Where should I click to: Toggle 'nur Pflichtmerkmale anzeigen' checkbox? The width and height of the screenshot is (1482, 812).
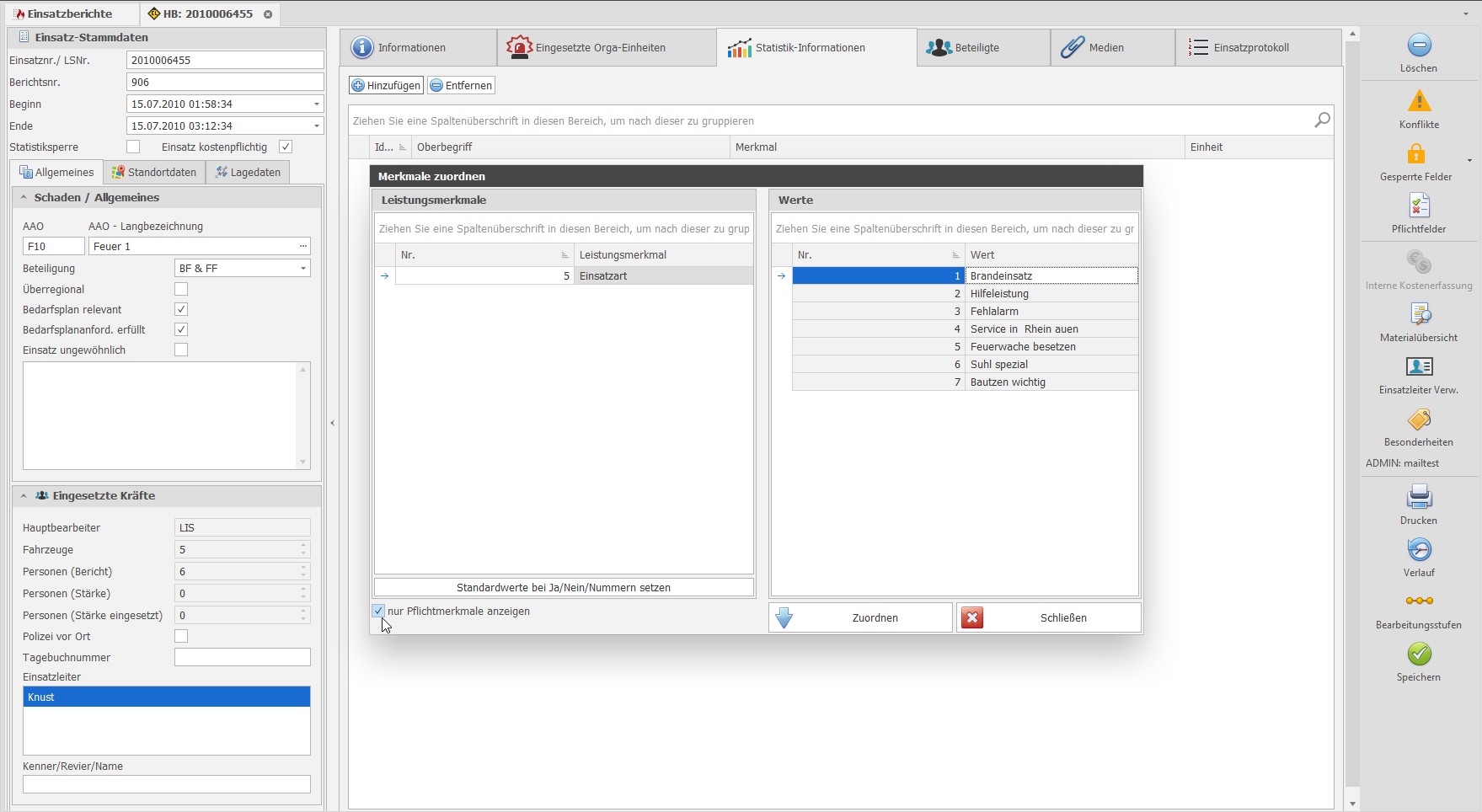(x=378, y=612)
